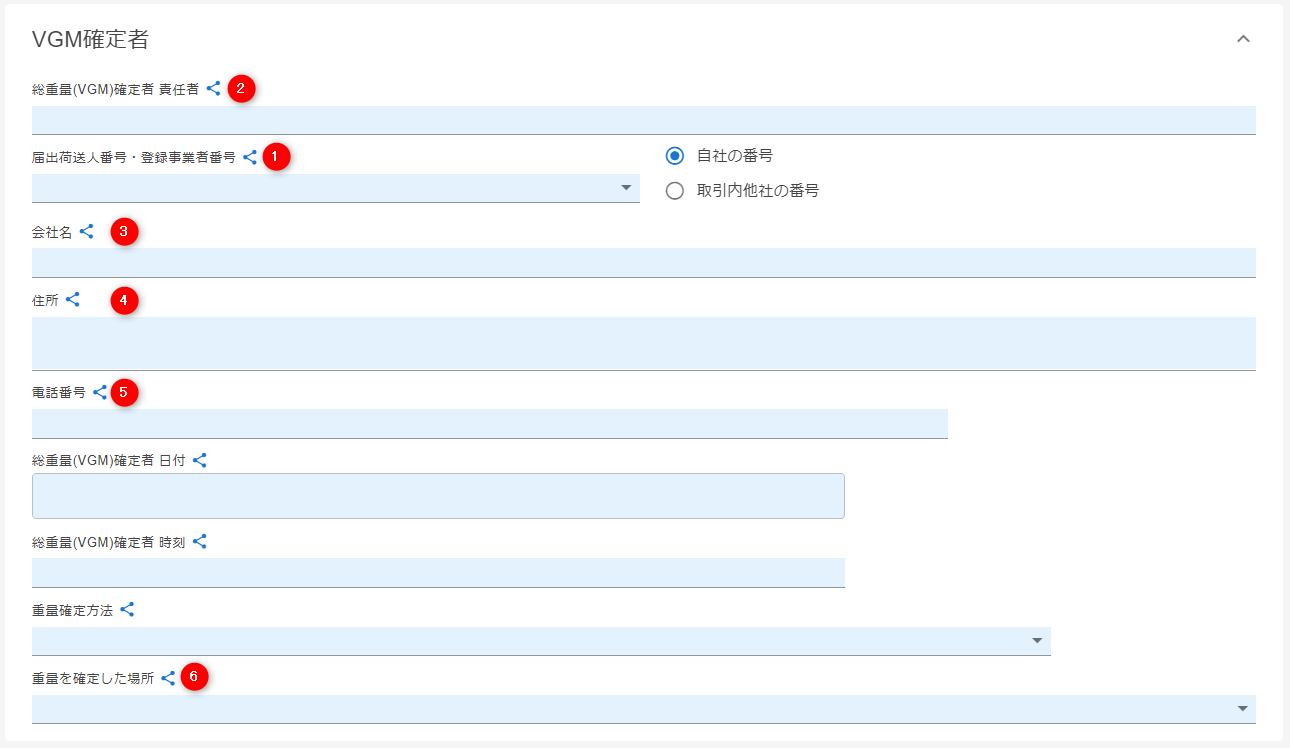Open the 総重量(VGM)確定者 日付 date field

(438, 496)
